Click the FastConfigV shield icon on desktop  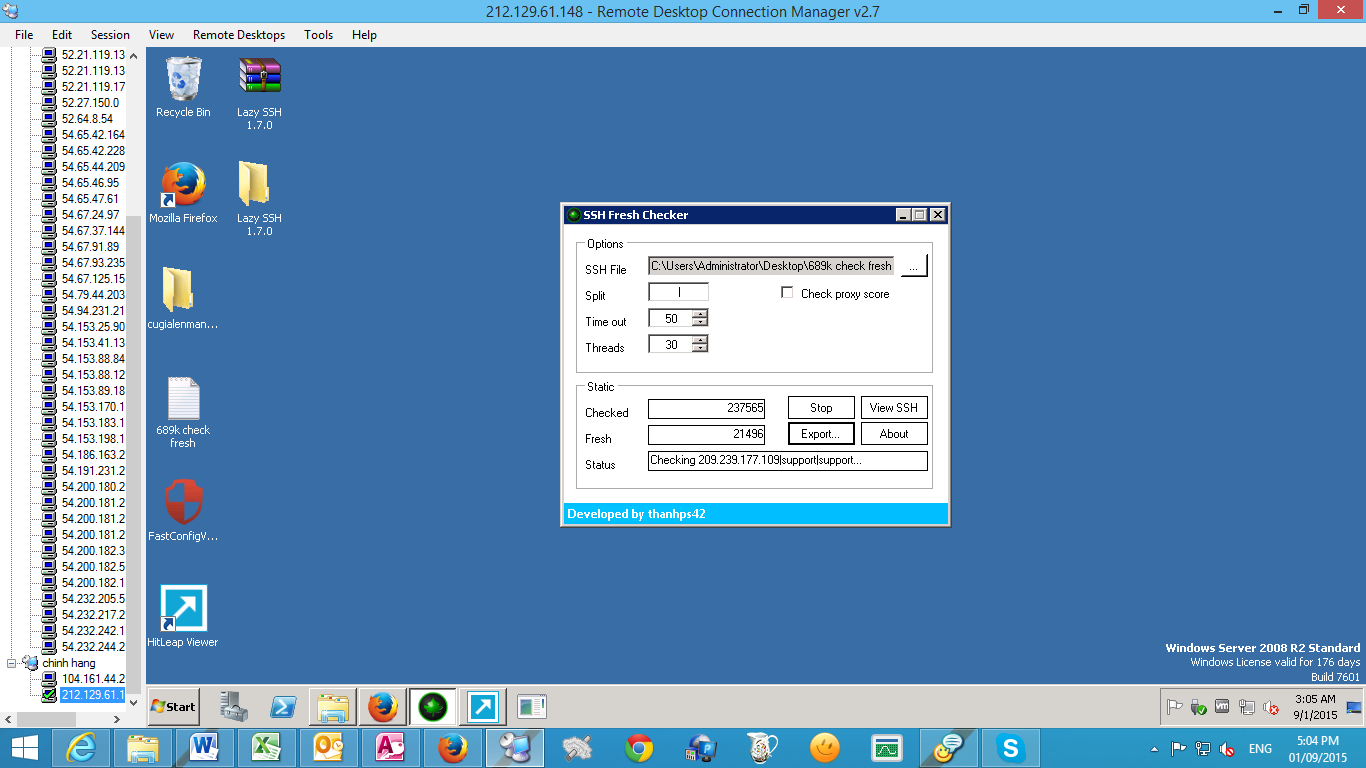pyautogui.click(x=183, y=503)
